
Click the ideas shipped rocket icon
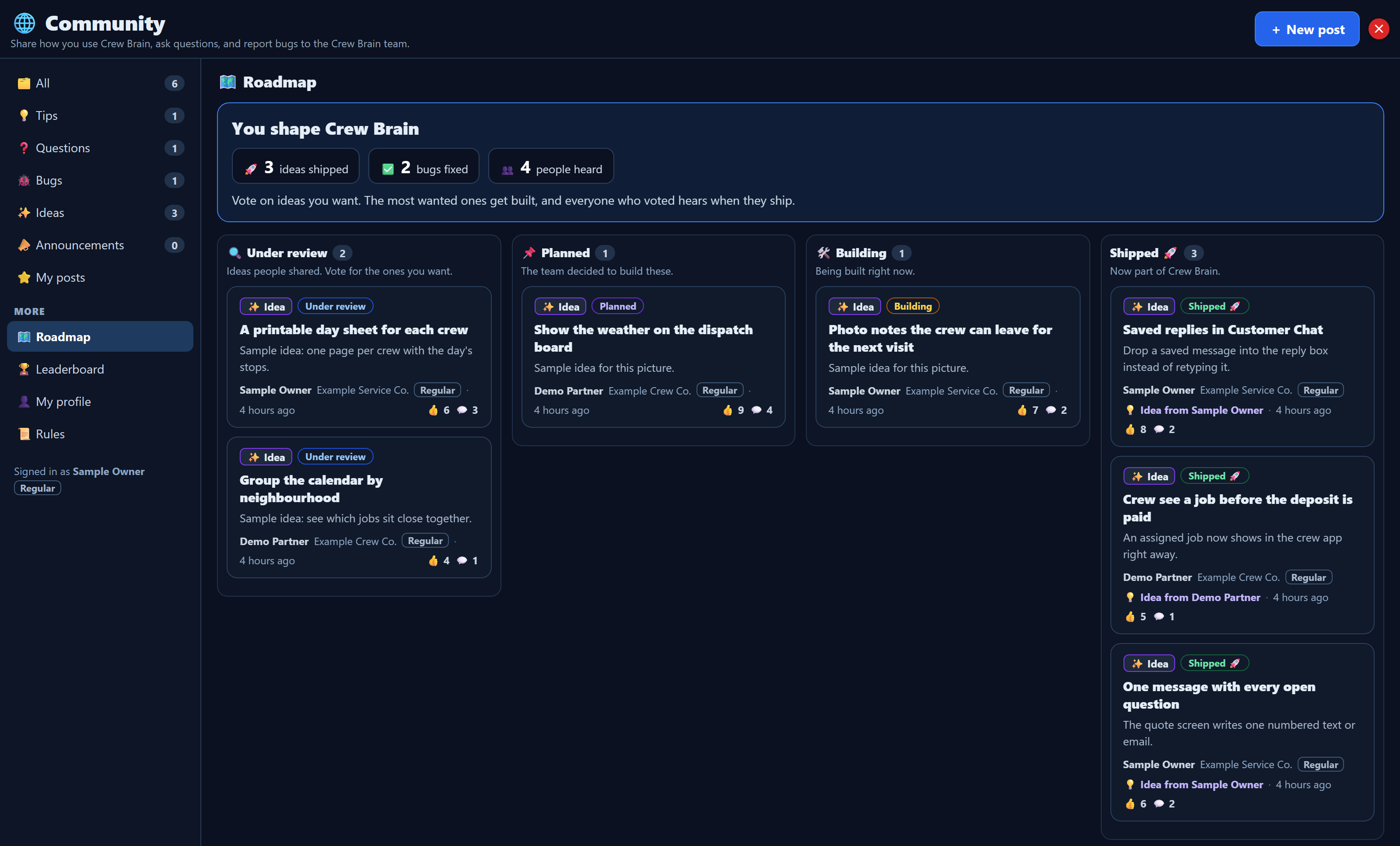251,169
